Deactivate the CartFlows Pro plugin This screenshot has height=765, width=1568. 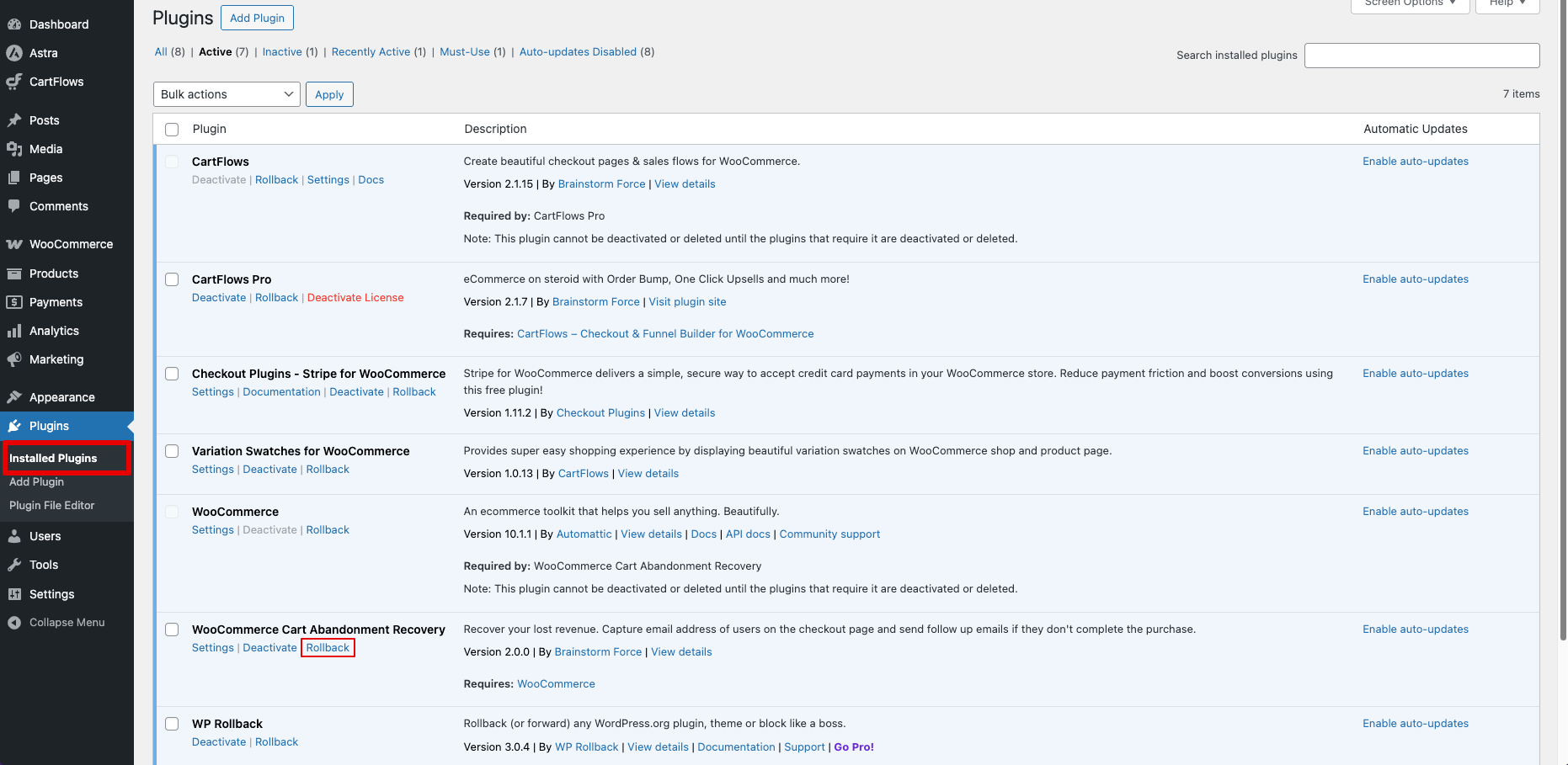point(219,298)
